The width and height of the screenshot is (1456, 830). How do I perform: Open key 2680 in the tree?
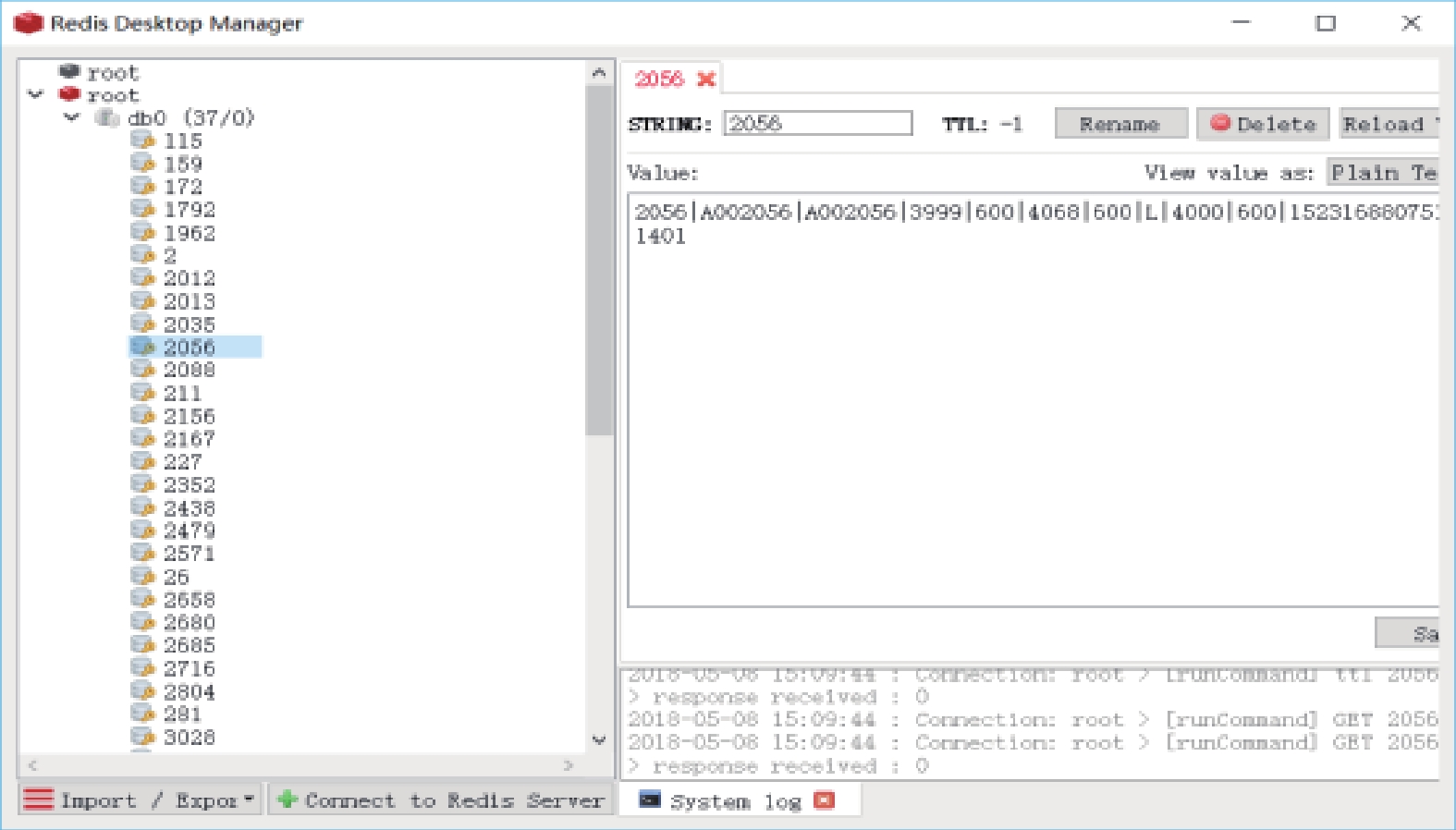tap(189, 623)
